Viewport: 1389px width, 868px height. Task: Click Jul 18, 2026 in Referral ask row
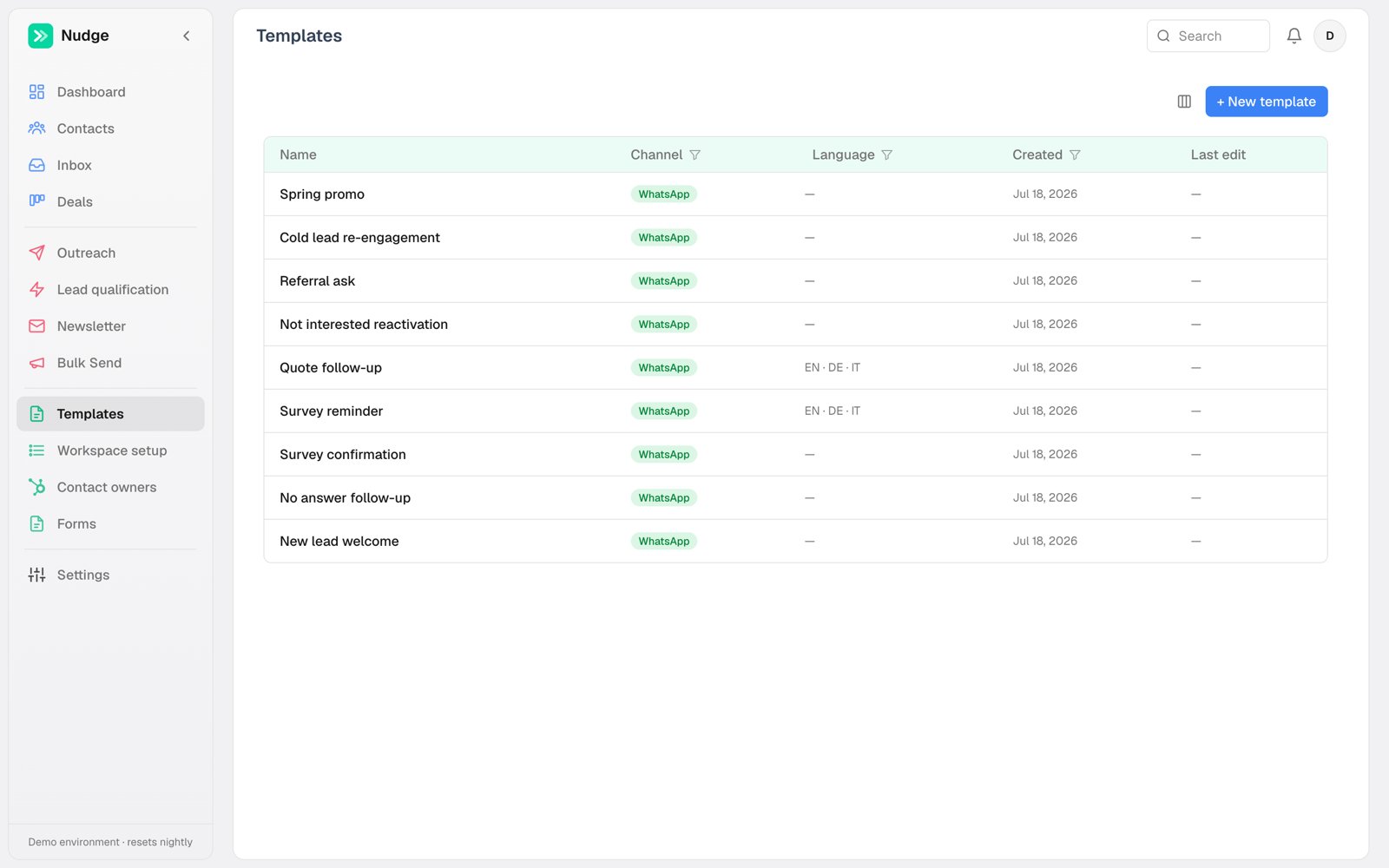pos(1044,281)
